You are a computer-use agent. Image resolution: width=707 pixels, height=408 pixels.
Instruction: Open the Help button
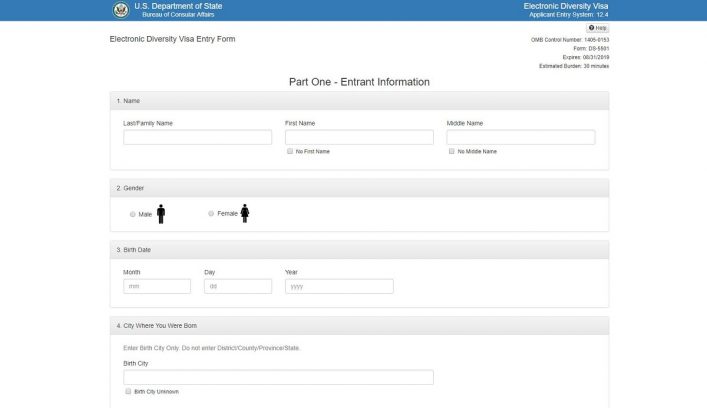(x=597, y=28)
